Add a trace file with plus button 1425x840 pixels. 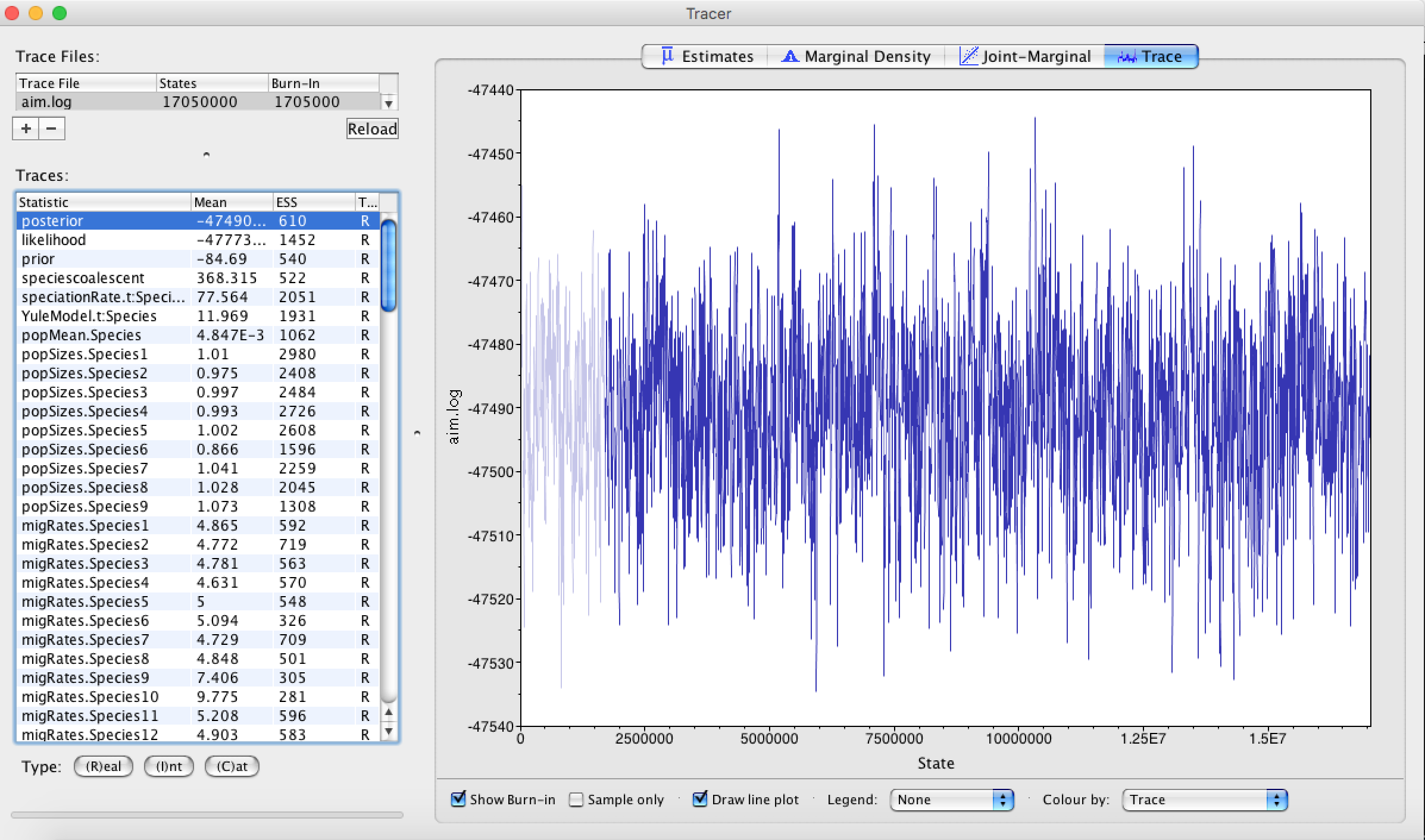26,128
